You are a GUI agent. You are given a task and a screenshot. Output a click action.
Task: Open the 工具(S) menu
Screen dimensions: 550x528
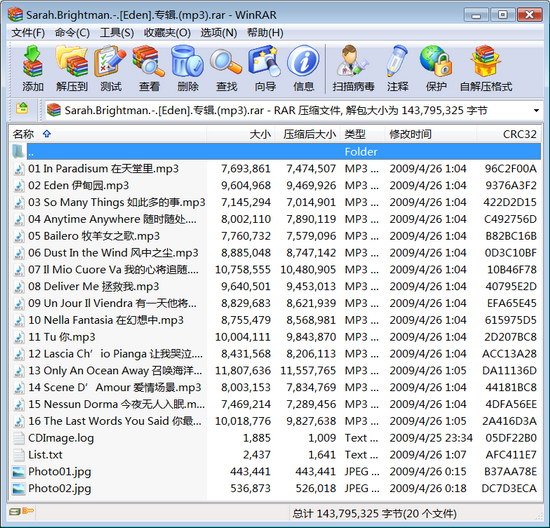click(x=117, y=33)
